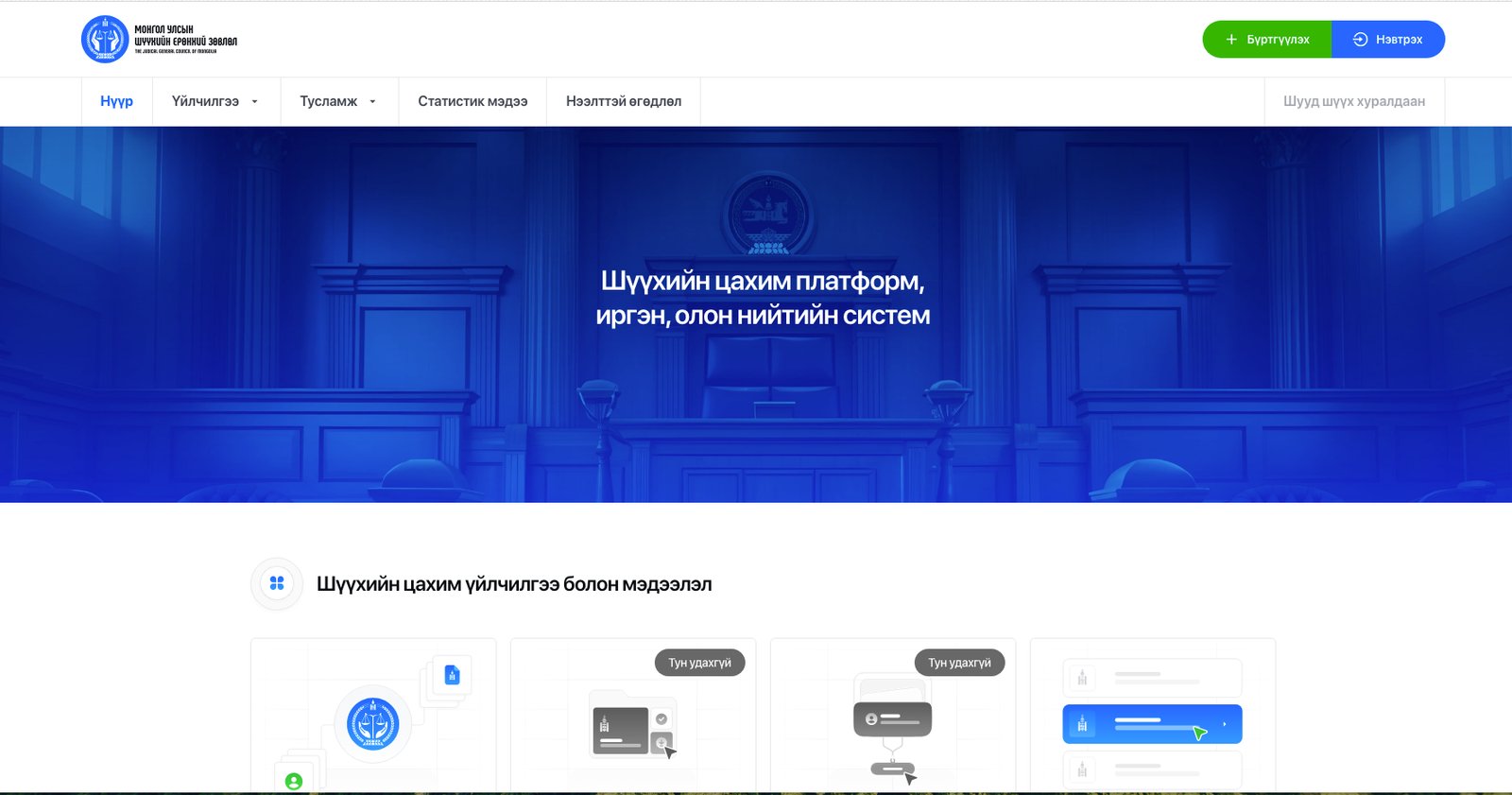Open the Бүртгүүлэх registration button

pyautogui.click(x=1267, y=40)
